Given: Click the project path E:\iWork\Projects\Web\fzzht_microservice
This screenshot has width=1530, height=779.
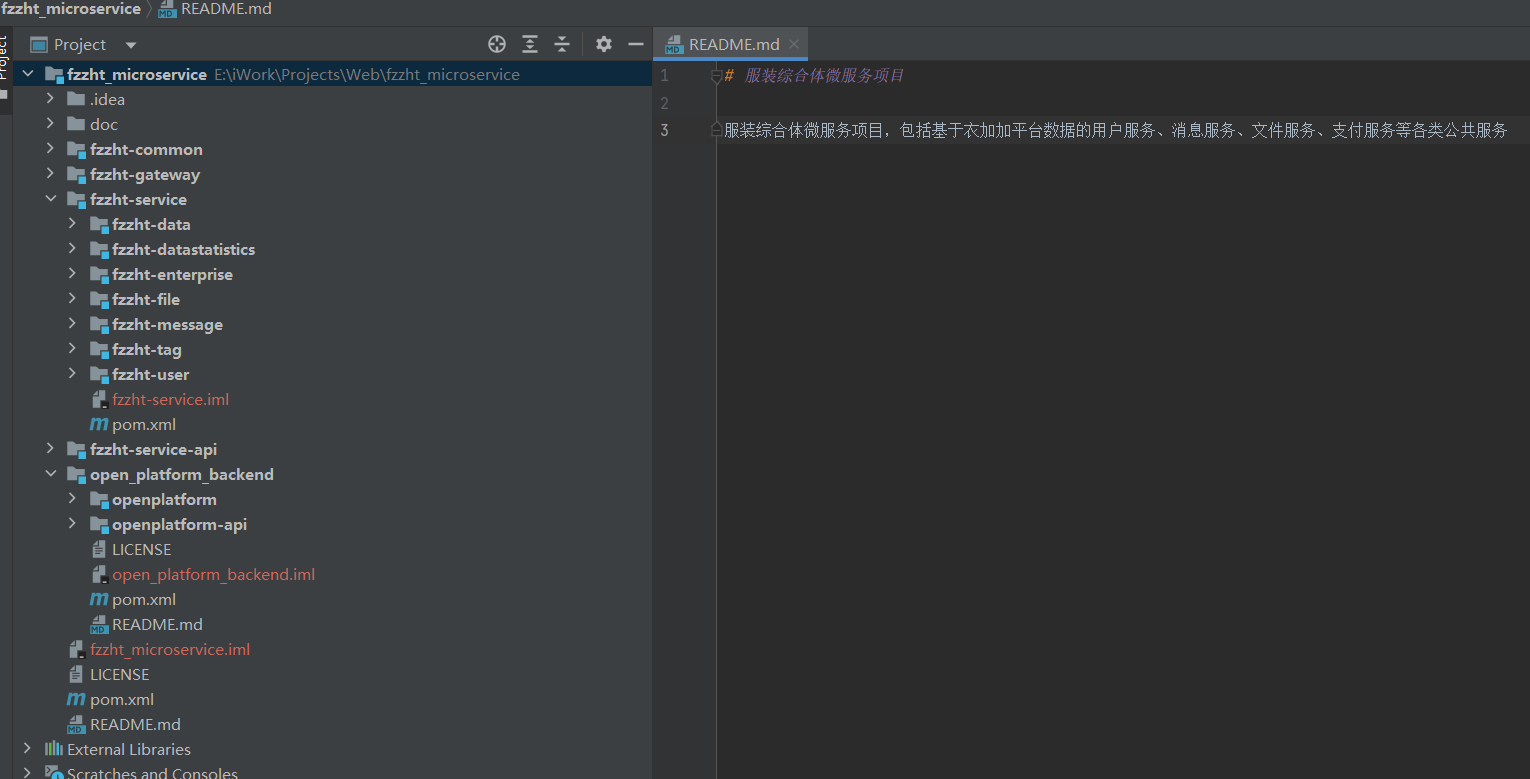Looking at the screenshot, I should [x=367, y=74].
